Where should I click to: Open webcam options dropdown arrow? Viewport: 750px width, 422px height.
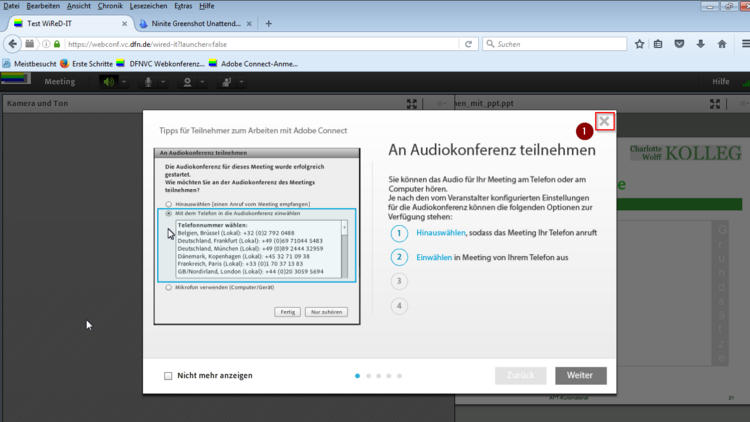click(x=202, y=82)
